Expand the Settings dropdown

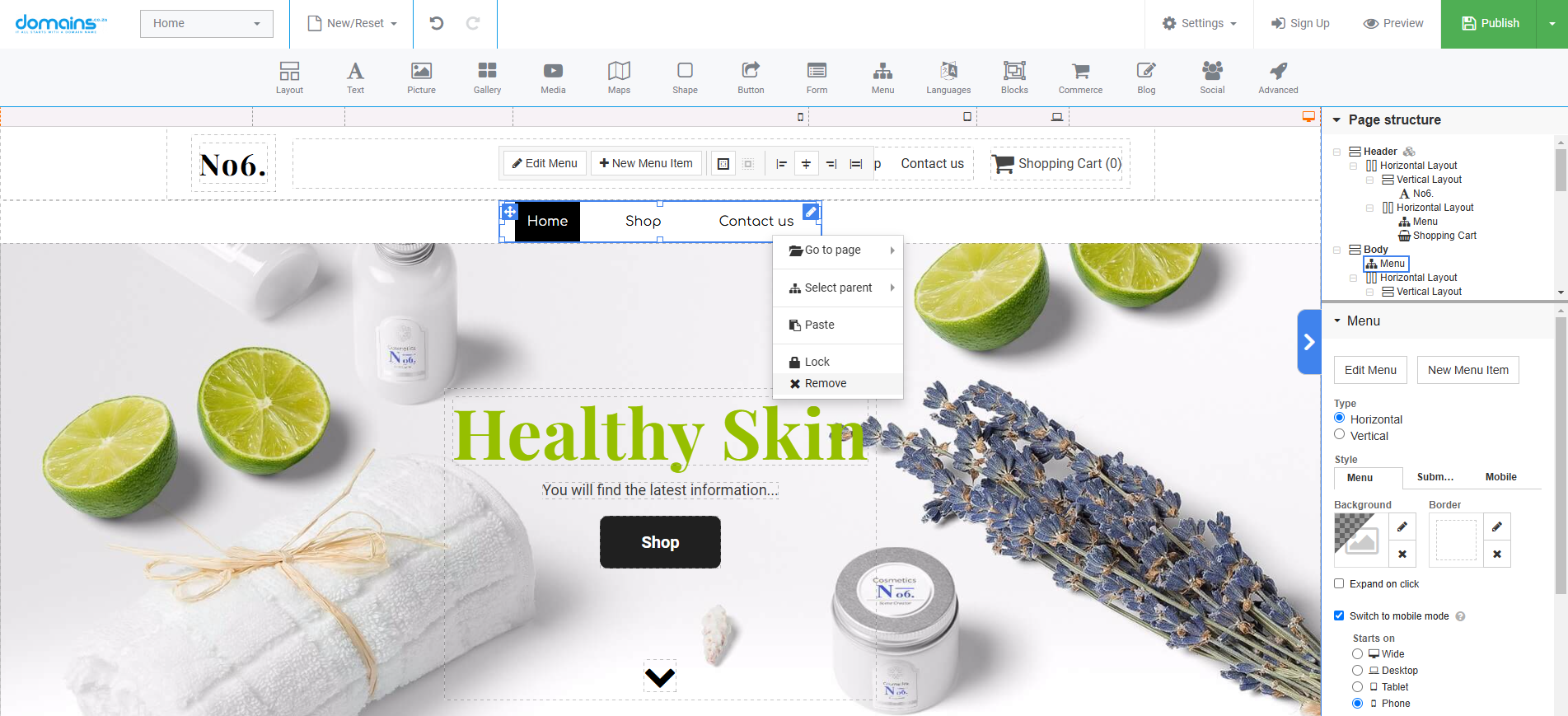tap(1199, 23)
